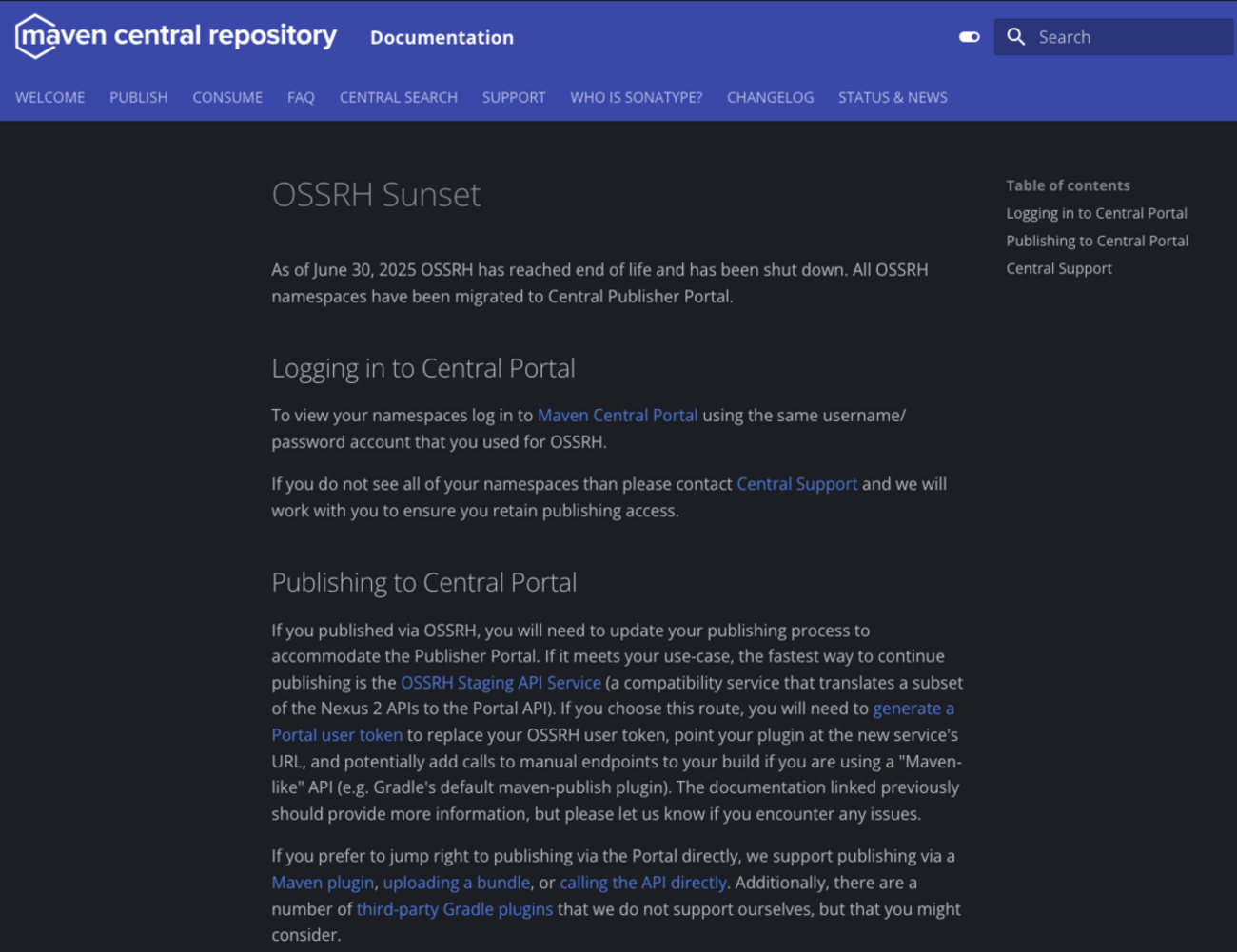Select the Central Search tab
Image resolution: width=1237 pixels, height=952 pixels.
398,97
